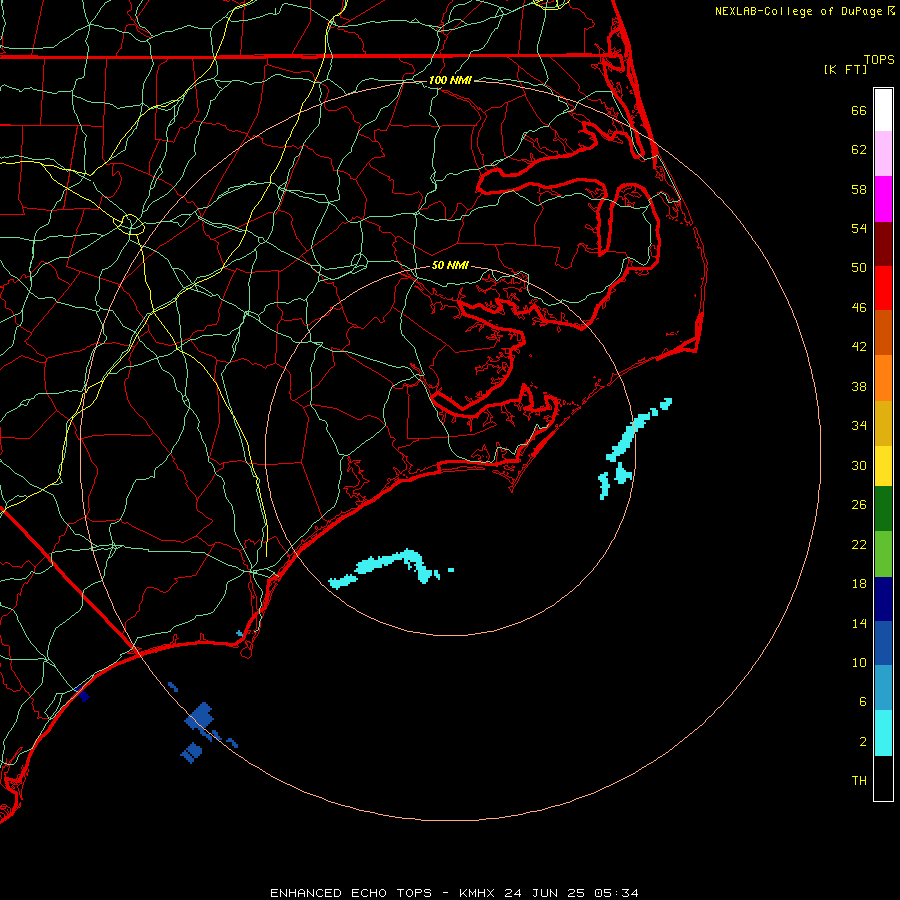Click the legend value 38
This screenshot has width=900, height=900.
(x=859, y=386)
